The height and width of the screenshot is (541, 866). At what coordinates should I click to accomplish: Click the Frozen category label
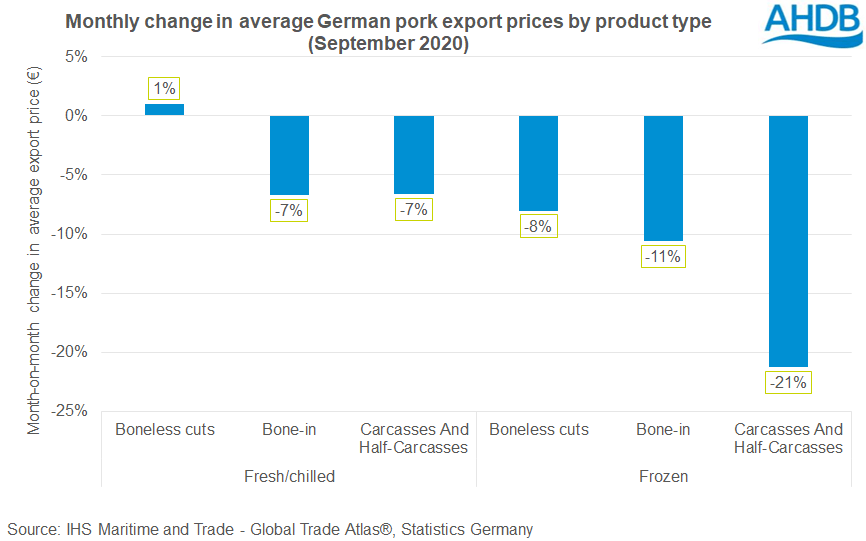(x=663, y=476)
